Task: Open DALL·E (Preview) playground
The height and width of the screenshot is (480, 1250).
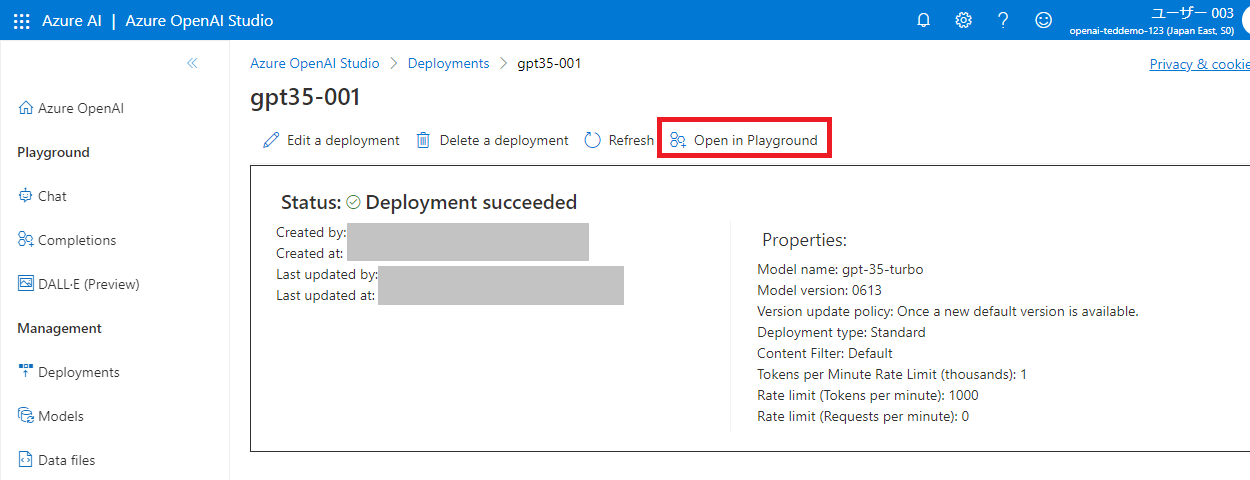Action: tap(79, 284)
